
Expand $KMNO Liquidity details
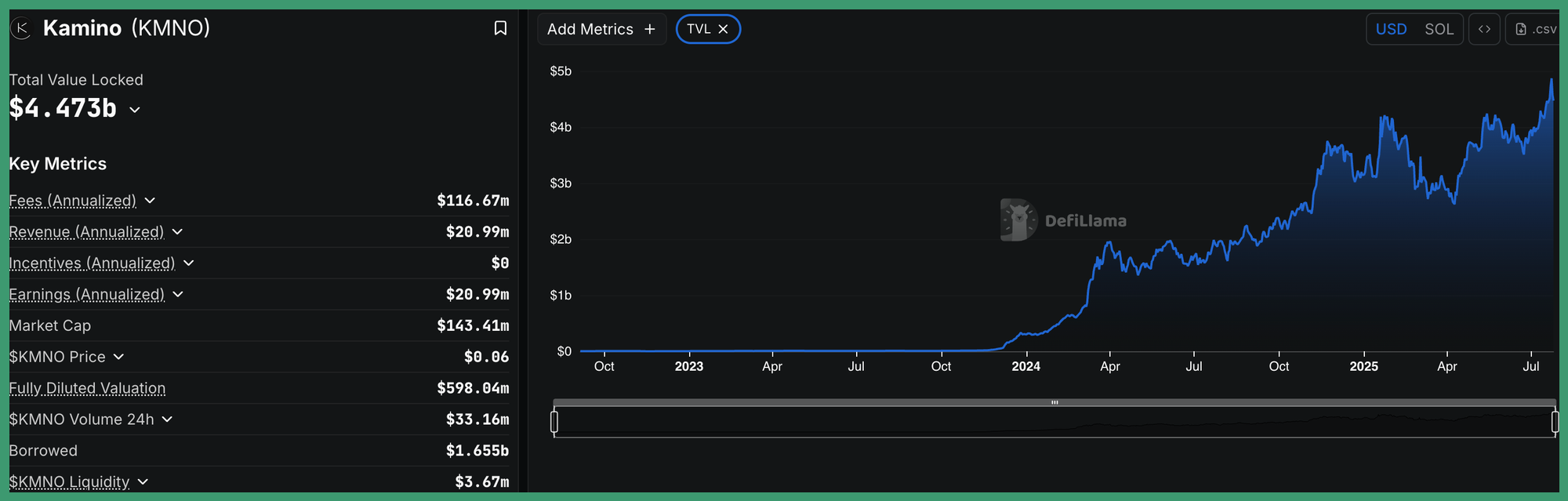tap(143, 481)
